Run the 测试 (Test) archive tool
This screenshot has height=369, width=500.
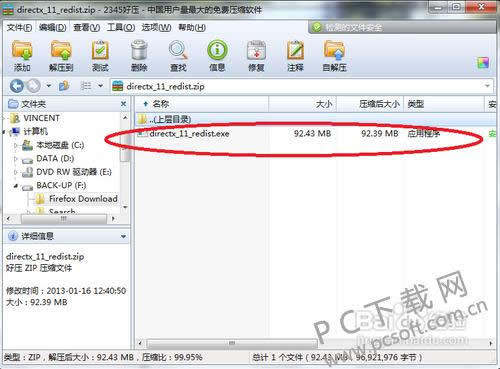(x=100, y=56)
